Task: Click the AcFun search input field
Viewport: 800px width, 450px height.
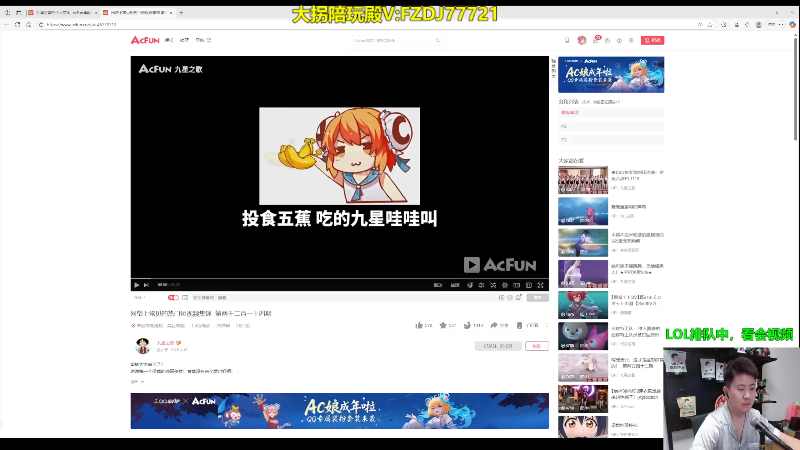Action: 393,40
